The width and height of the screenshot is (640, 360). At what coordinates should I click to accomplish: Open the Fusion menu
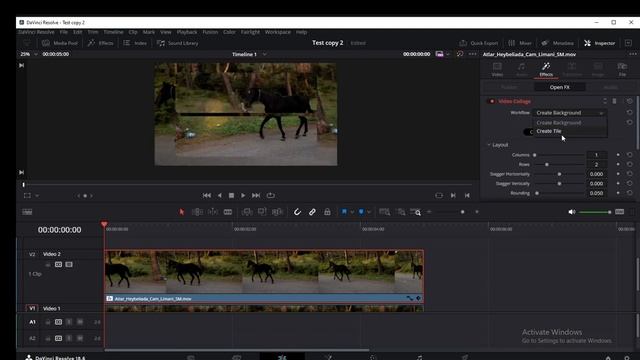tap(210, 32)
